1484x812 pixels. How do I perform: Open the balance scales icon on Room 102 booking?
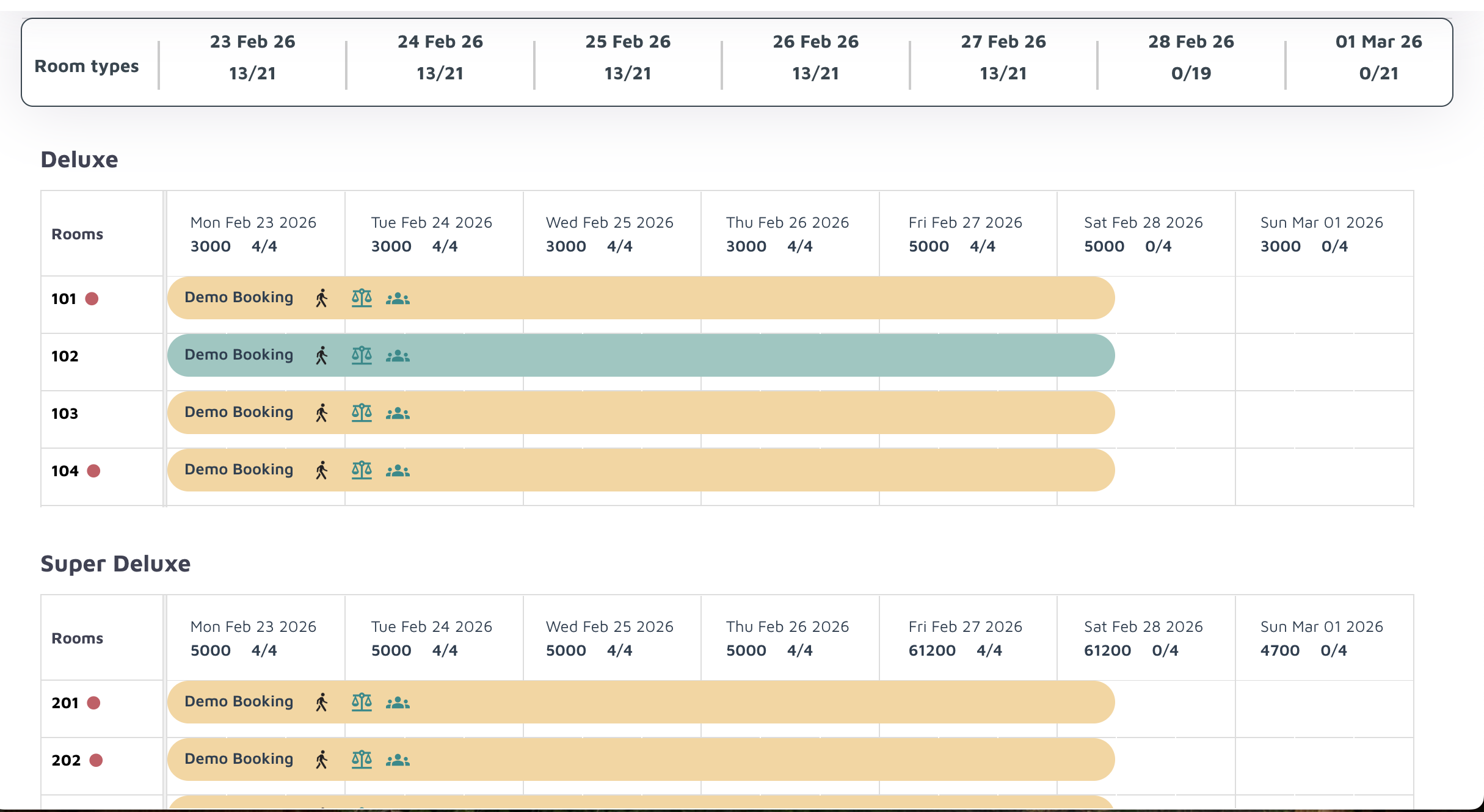pyautogui.click(x=362, y=355)
